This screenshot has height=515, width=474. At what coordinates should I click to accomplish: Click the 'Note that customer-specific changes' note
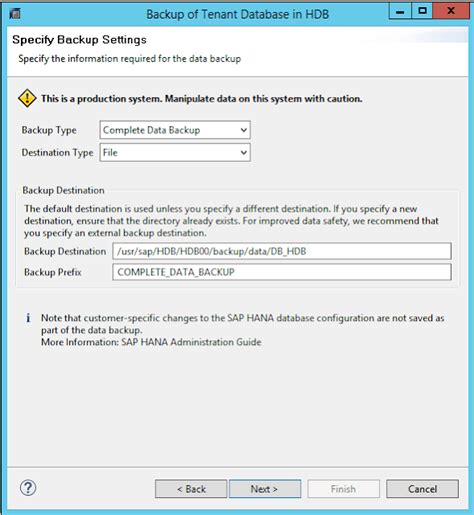243,324
